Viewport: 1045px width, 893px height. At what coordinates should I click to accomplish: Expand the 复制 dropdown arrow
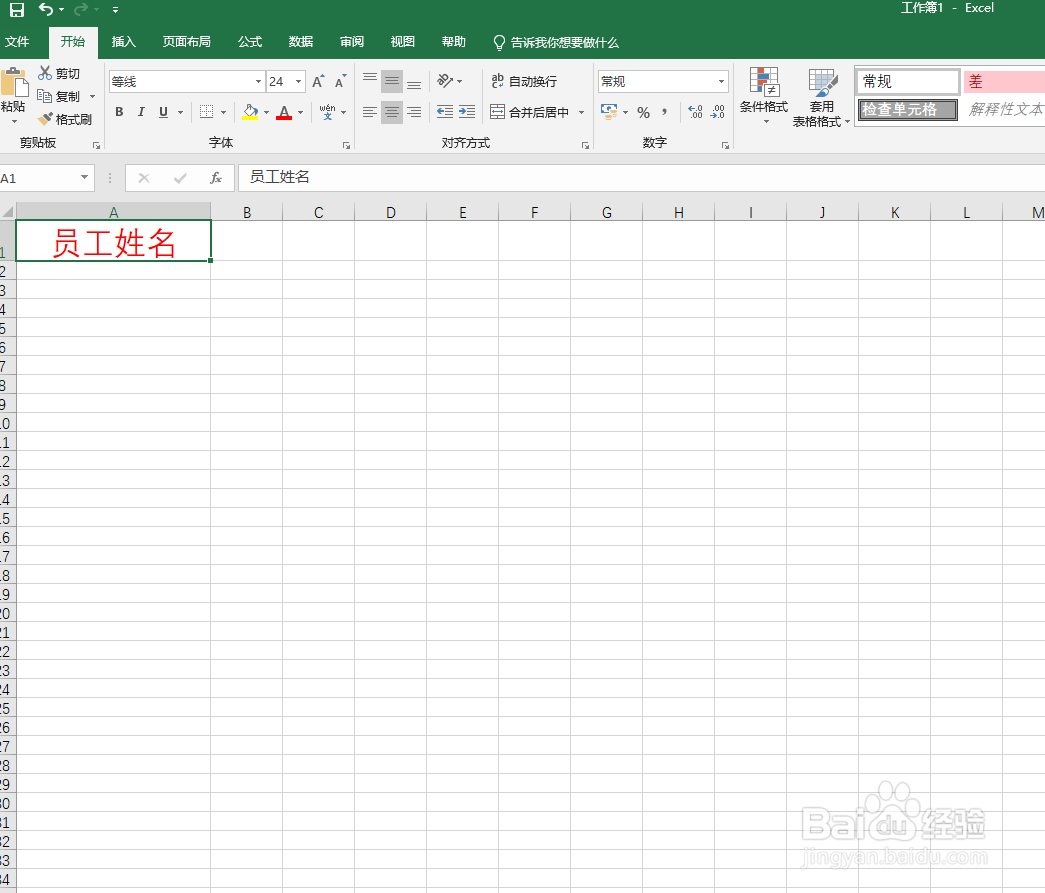(x=92, y=97)
